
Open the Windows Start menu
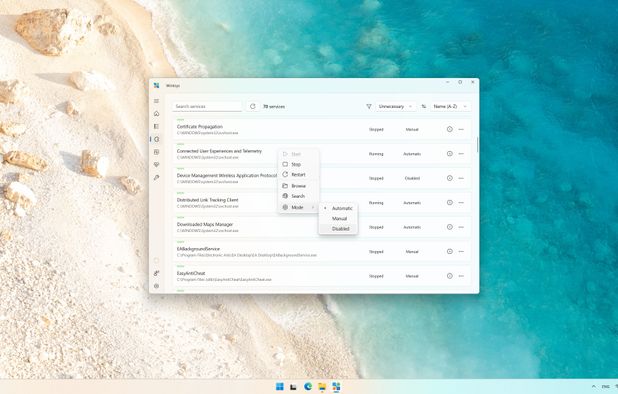point(279,387)
